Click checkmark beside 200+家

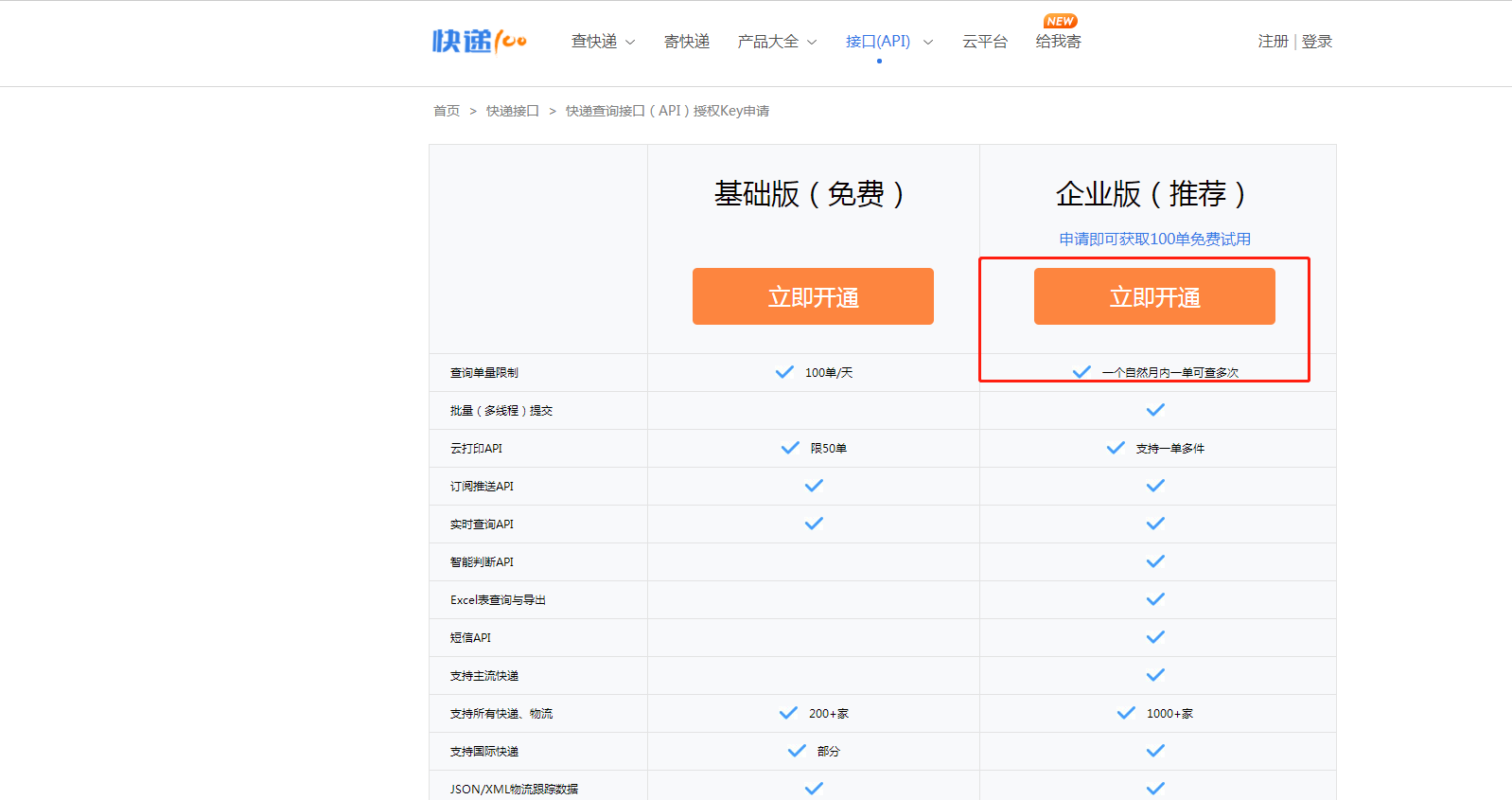coord(788,713)
